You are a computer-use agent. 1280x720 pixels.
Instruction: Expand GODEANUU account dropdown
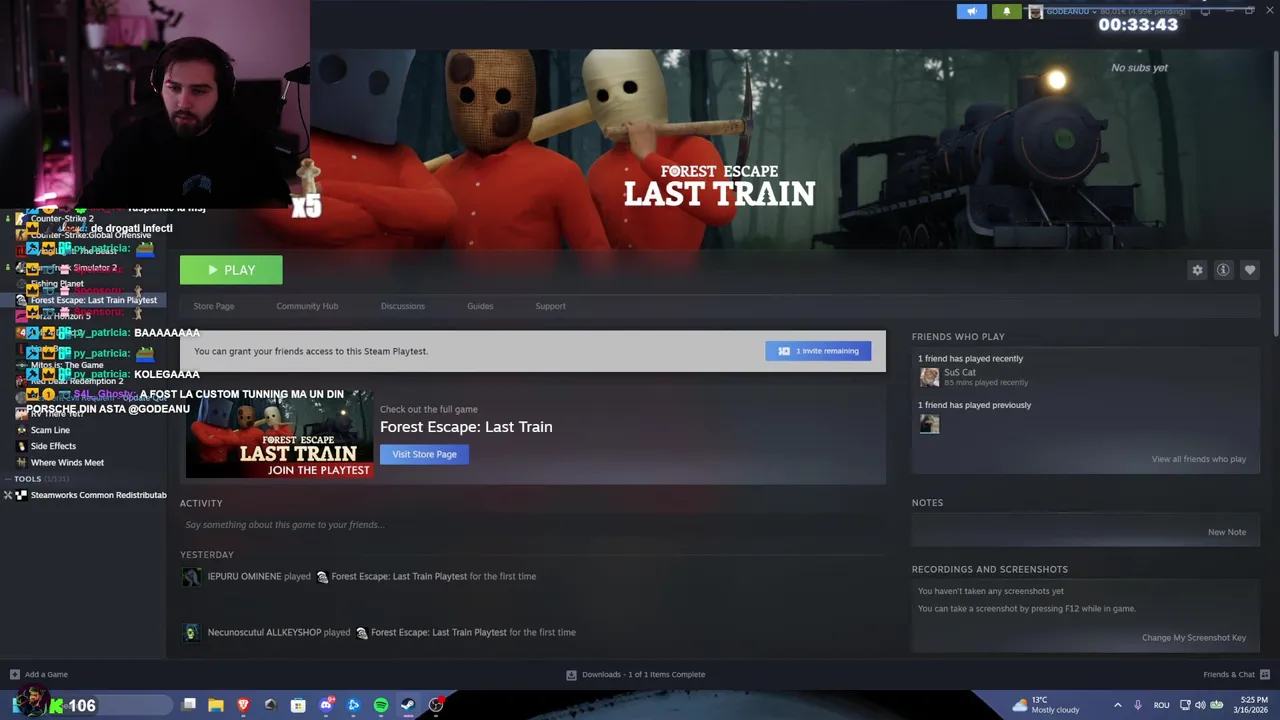click(x=1095, y=11)
